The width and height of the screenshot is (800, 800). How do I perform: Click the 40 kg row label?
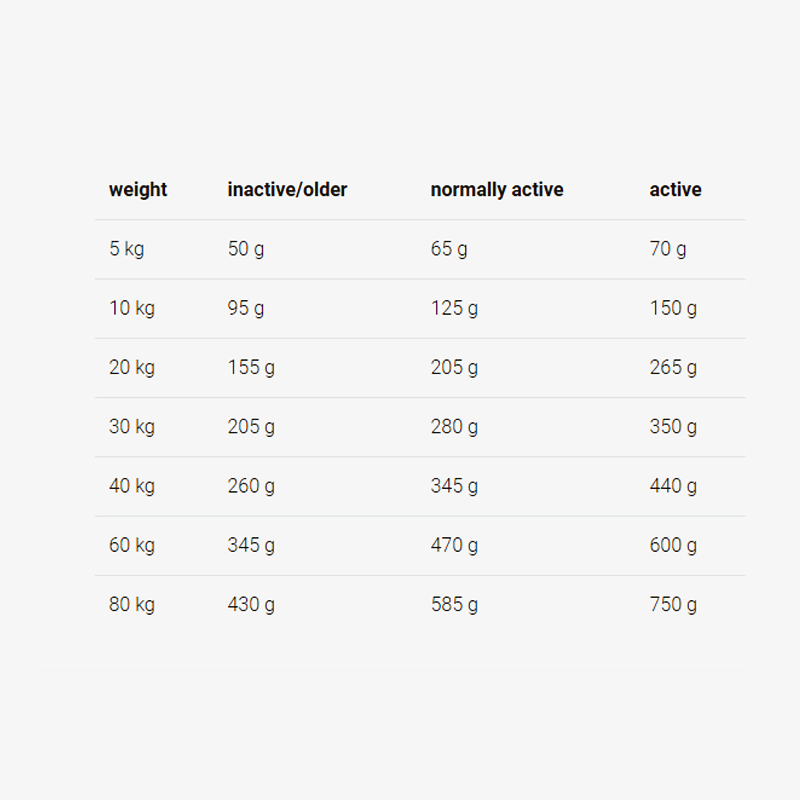pyautogui.click(x=132, y=486)
